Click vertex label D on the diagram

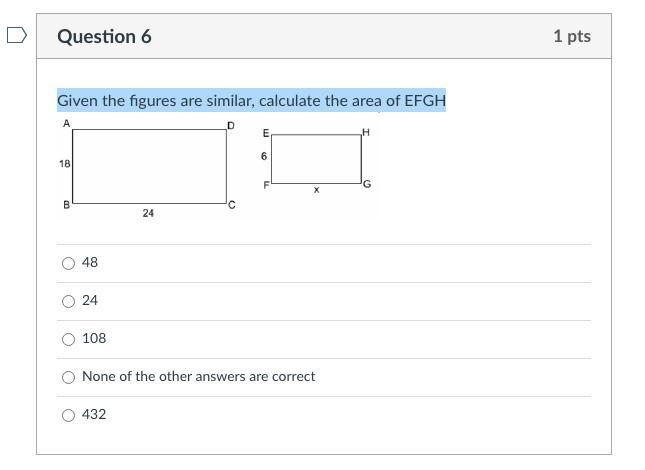coord(231,126)
